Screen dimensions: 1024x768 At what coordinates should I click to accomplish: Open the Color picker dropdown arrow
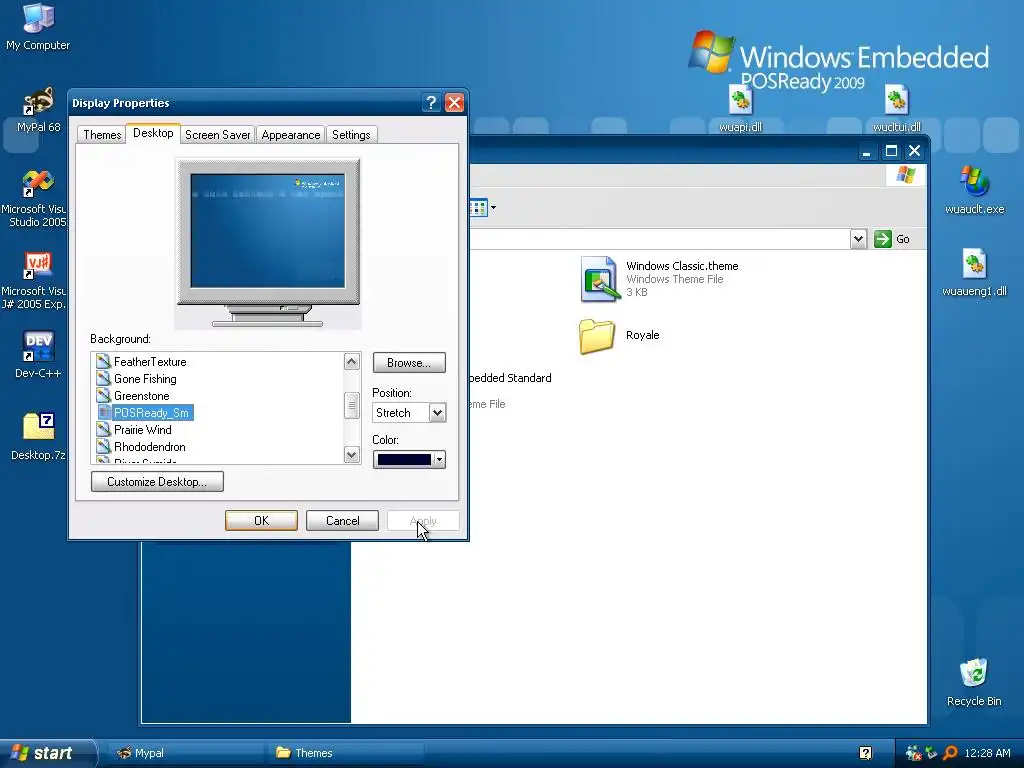440,460
